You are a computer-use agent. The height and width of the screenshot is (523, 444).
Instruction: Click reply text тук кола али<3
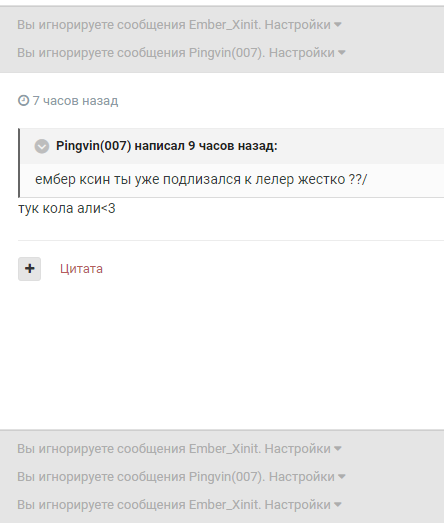[67, 208]
